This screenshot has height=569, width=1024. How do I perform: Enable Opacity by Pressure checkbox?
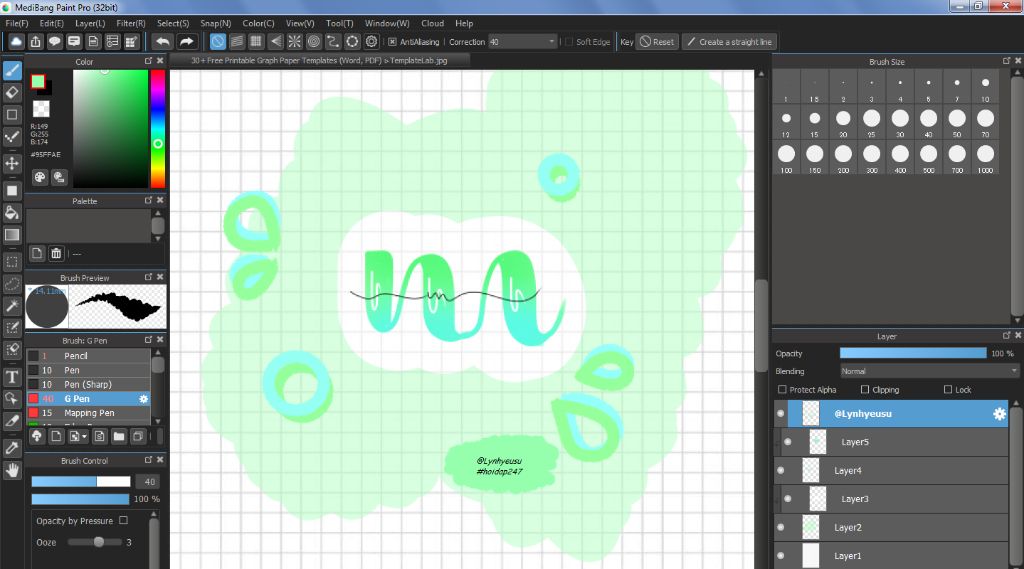click(123, 521)
